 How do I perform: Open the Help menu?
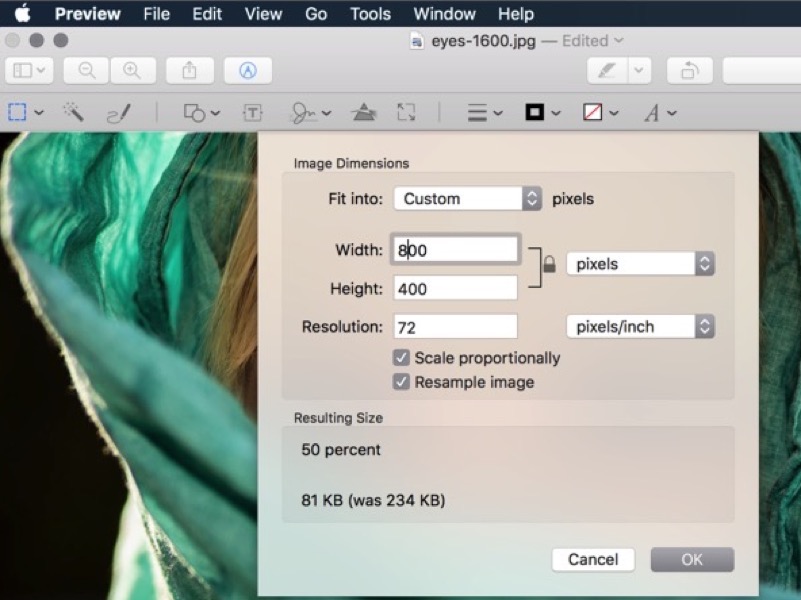(516, 14)
